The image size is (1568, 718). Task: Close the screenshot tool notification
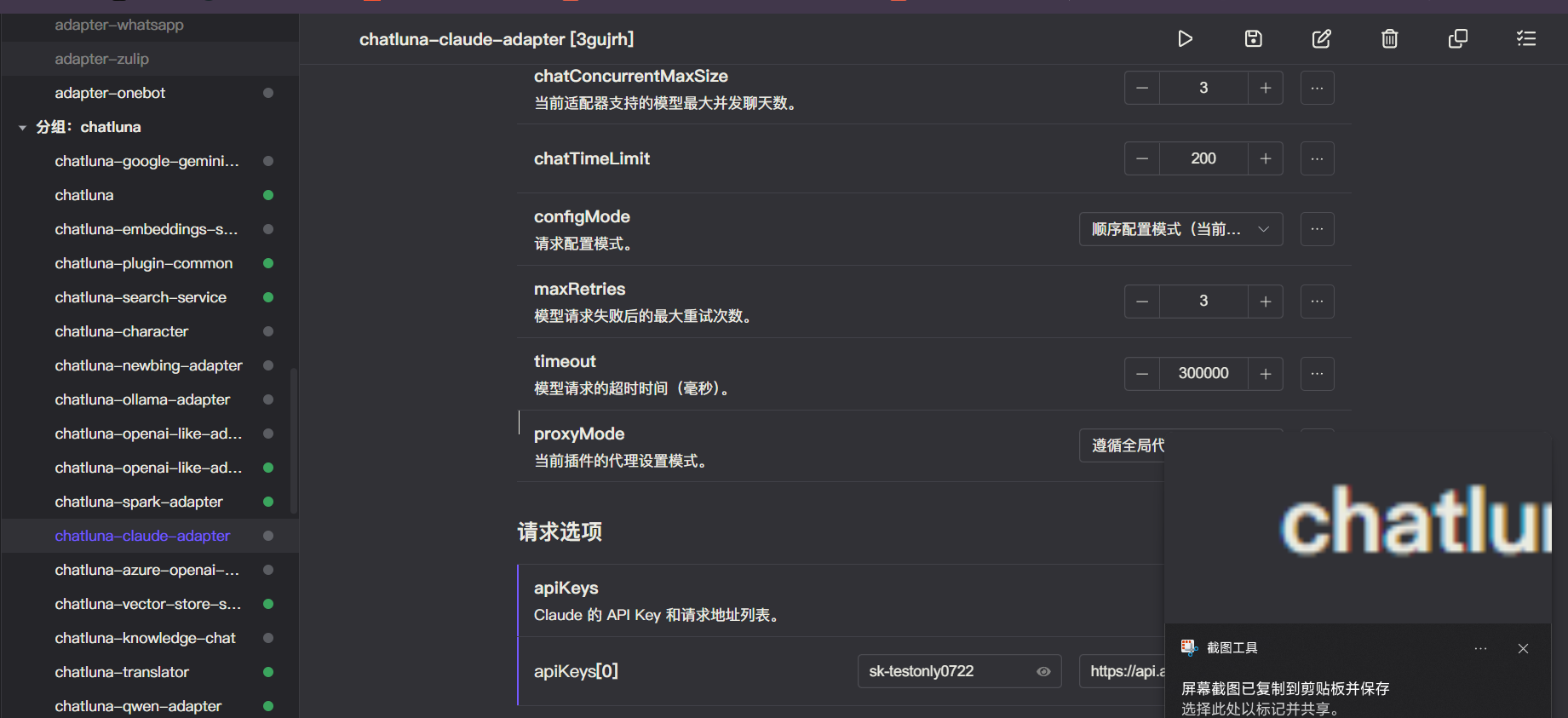[1523, 649]
